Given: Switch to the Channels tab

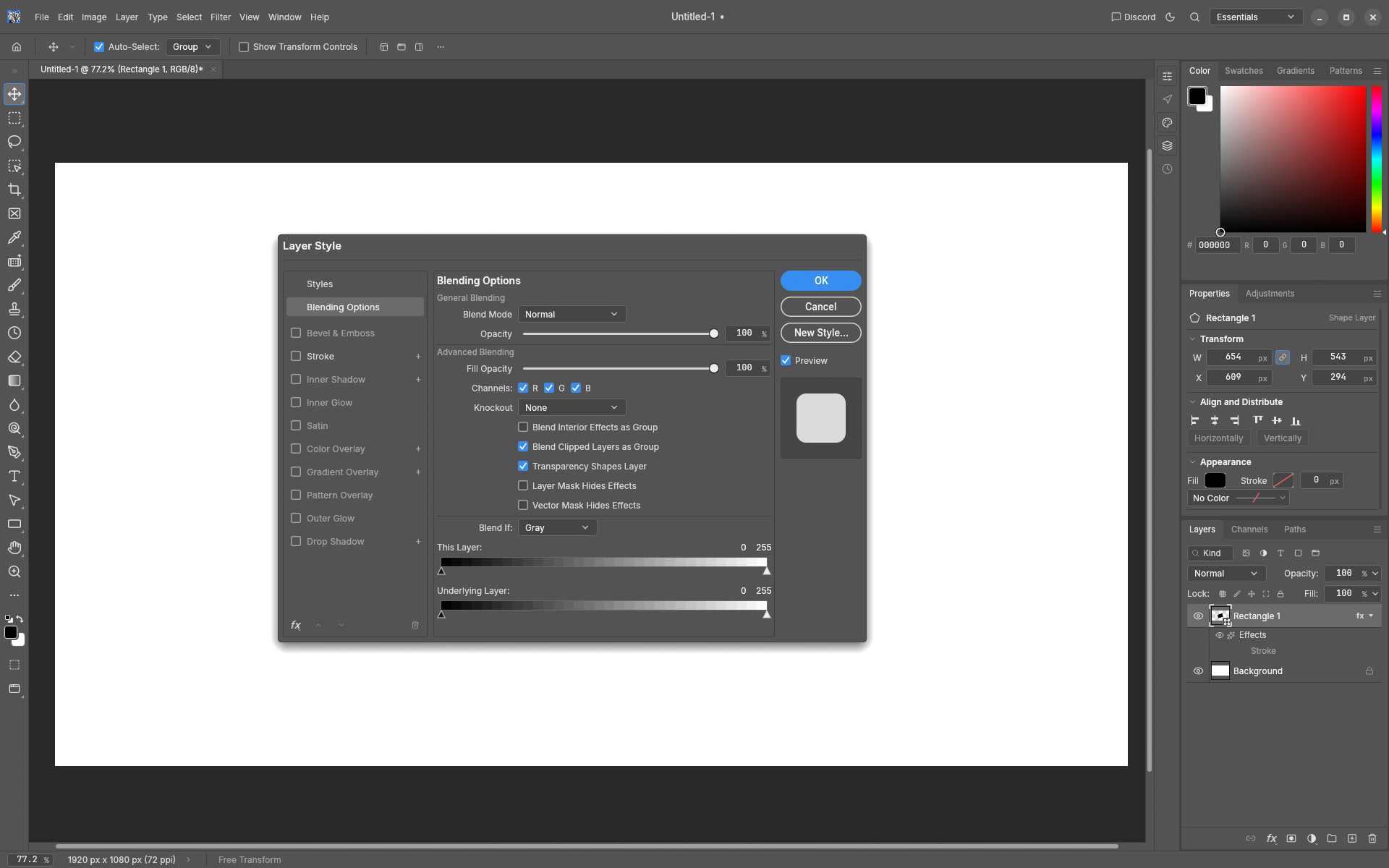Looking at the screenshot, I should click(x=1249, y=529).
